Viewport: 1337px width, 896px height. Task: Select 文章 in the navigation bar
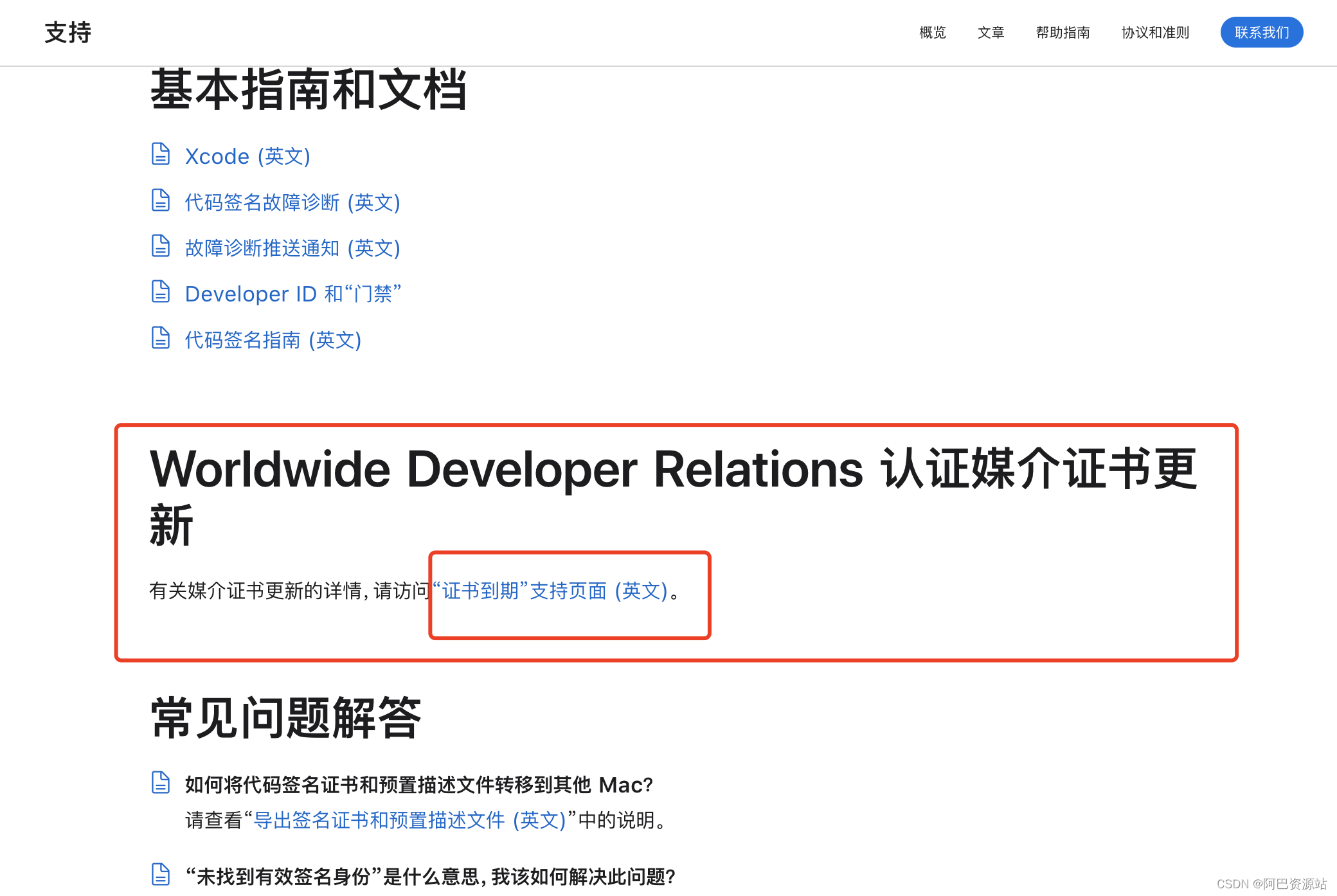[x=991, y=32]
